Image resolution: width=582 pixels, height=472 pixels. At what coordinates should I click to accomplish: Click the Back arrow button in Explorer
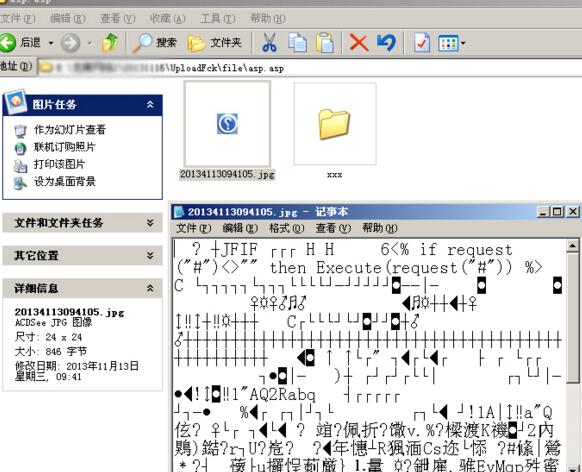(8, 43)
